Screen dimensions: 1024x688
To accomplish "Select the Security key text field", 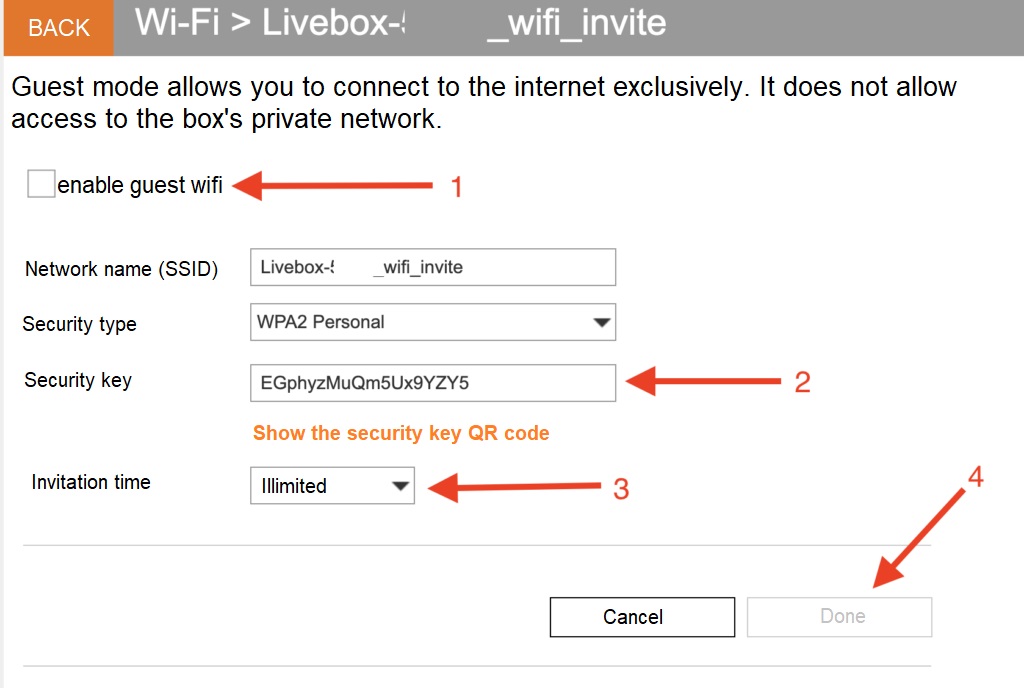I will click(x=432, y=383).
